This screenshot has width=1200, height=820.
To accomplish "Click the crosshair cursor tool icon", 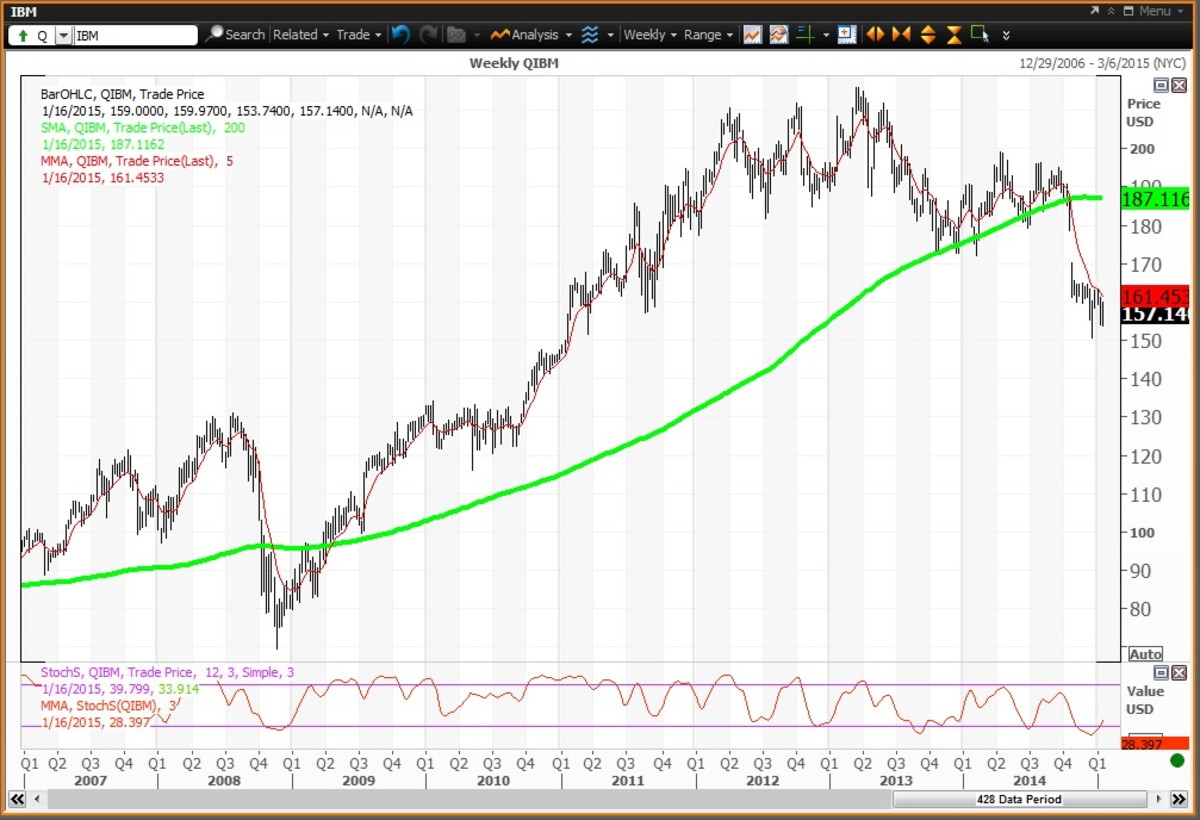I will coord(804,34).
